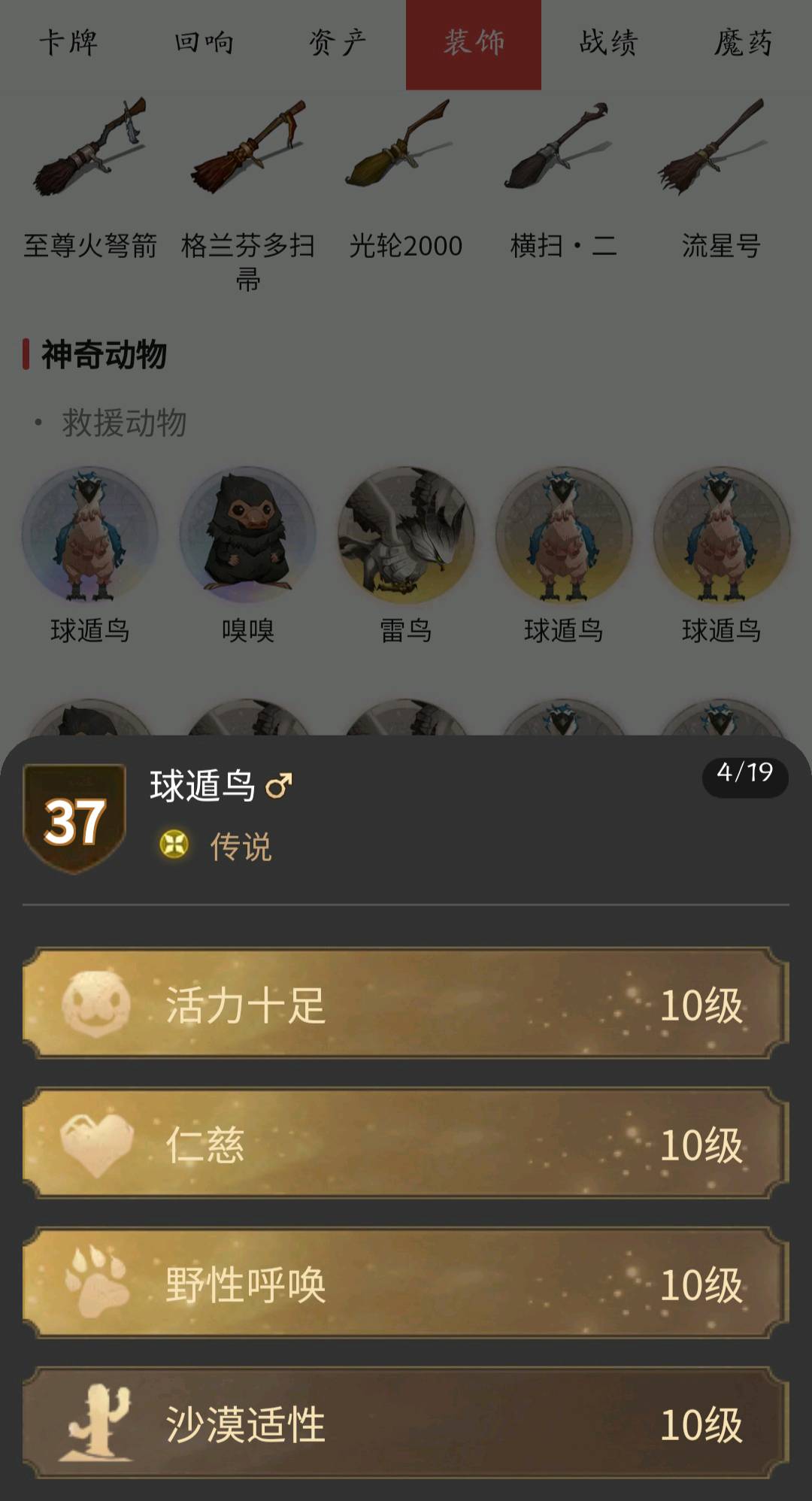Open the 魔药 tab
The height and width of the screenshot is (1501, 812).
click(744, 44)
